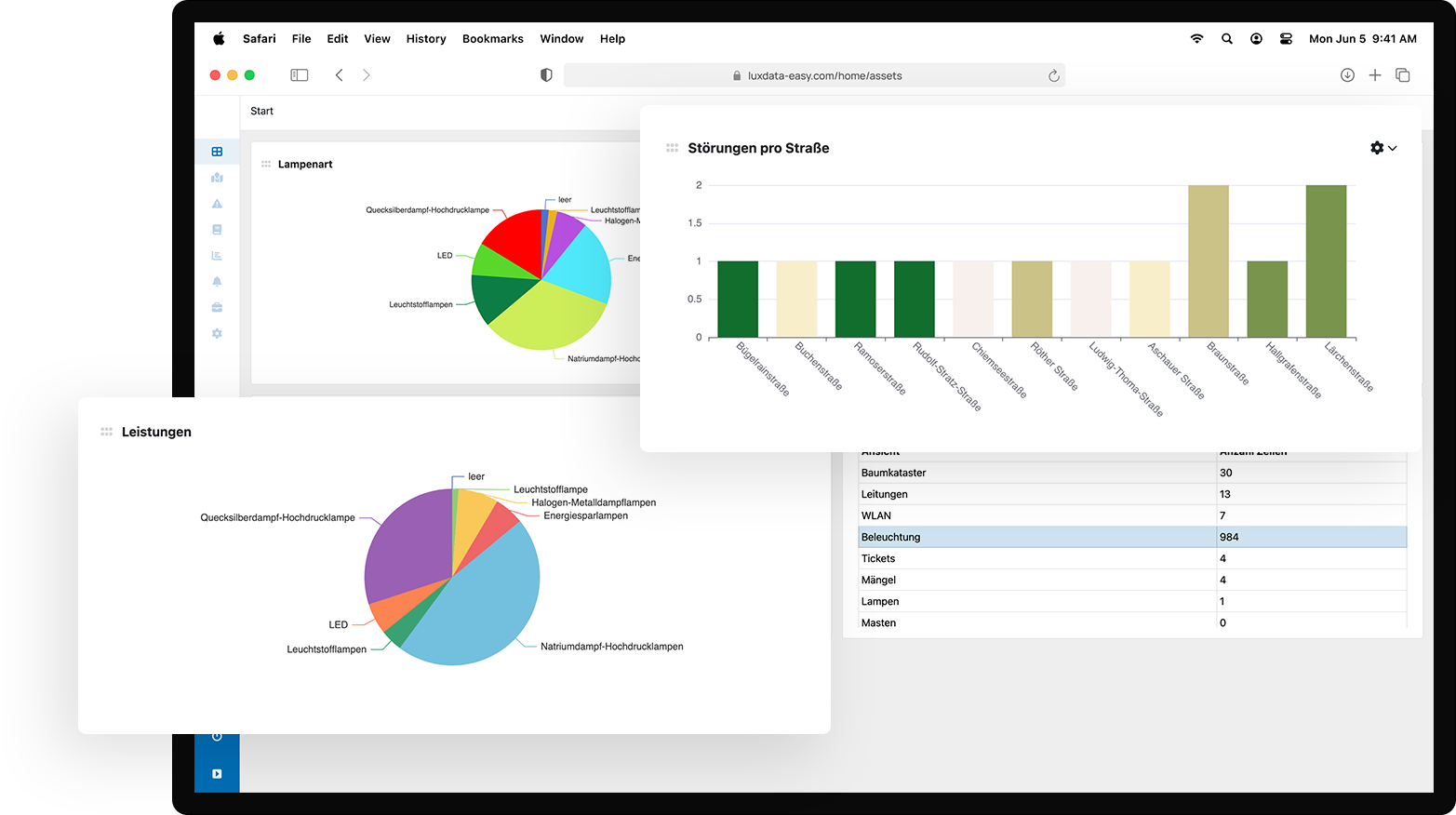1456x815 pixels.
Task: Open the briefcase icon in sidebar
Action: 217,307
